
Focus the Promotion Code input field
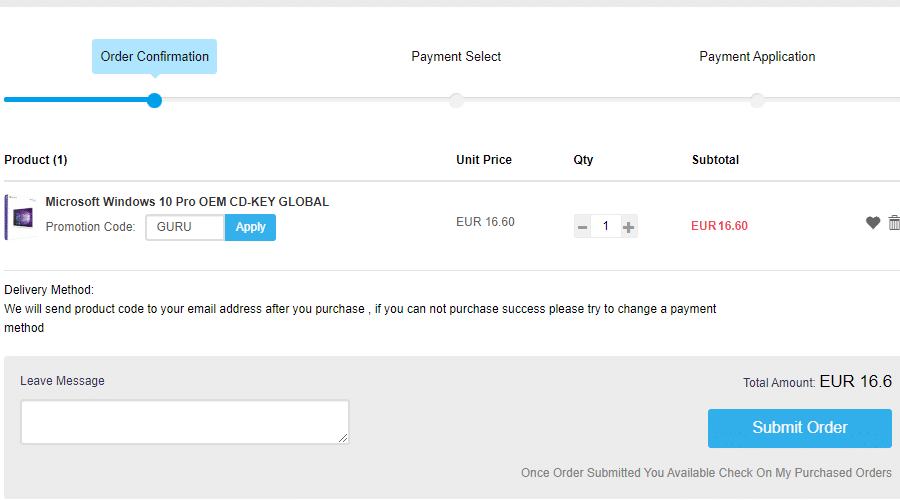coord(185,227)
